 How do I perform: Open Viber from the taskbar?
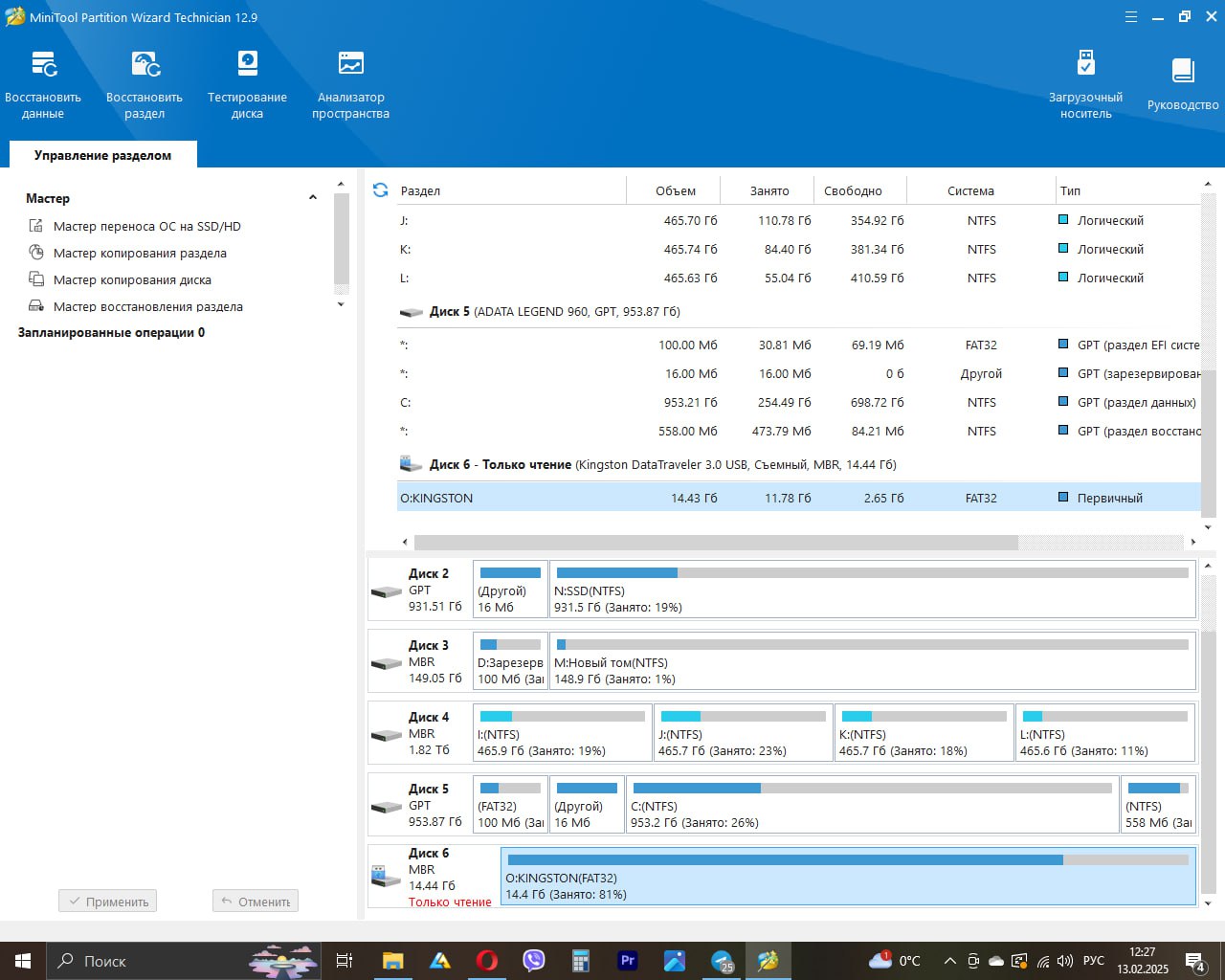[x=534, y=961]
